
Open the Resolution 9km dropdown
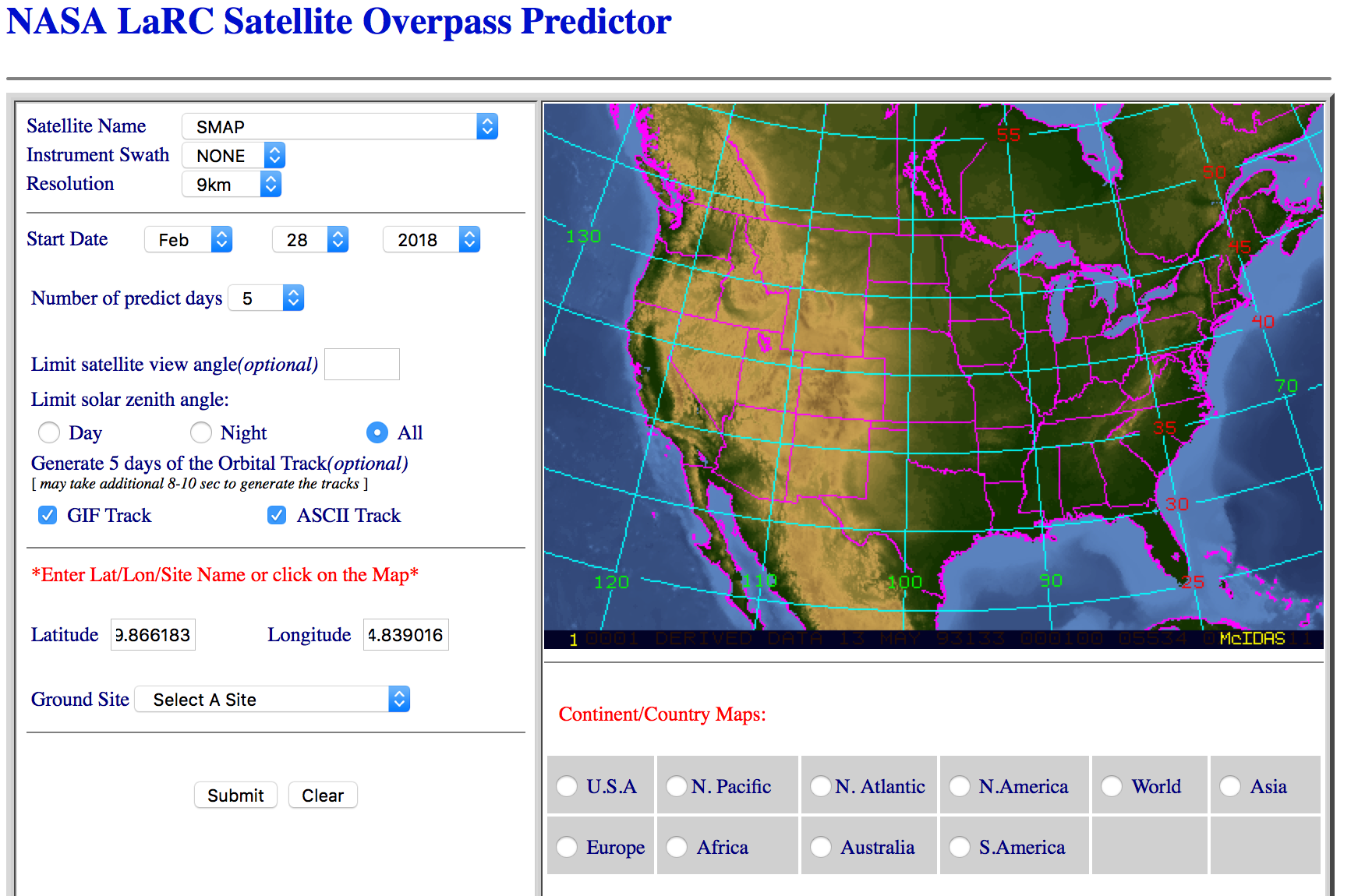(231, 185)
